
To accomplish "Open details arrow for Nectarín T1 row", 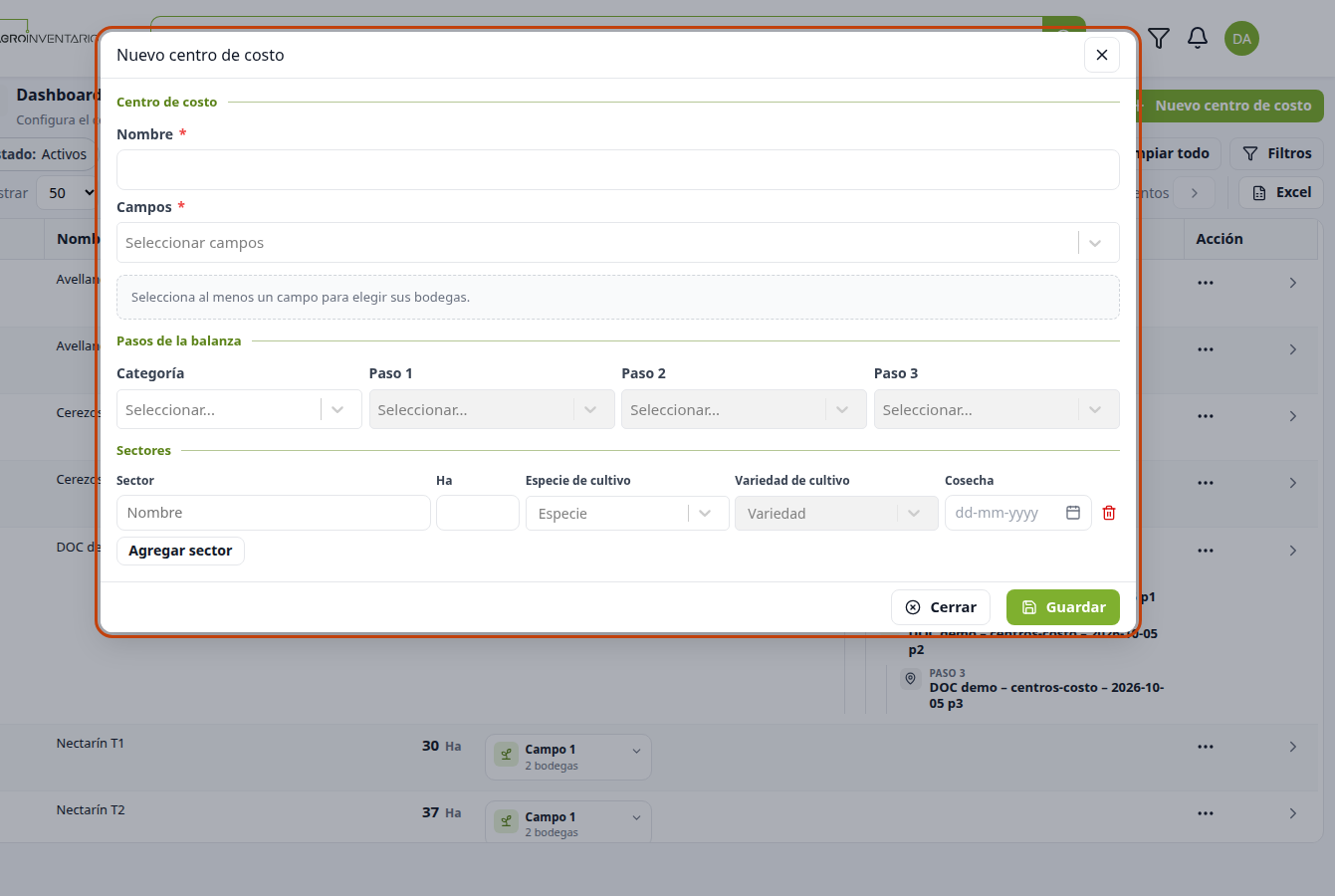I will click(x=1293, y=747).
